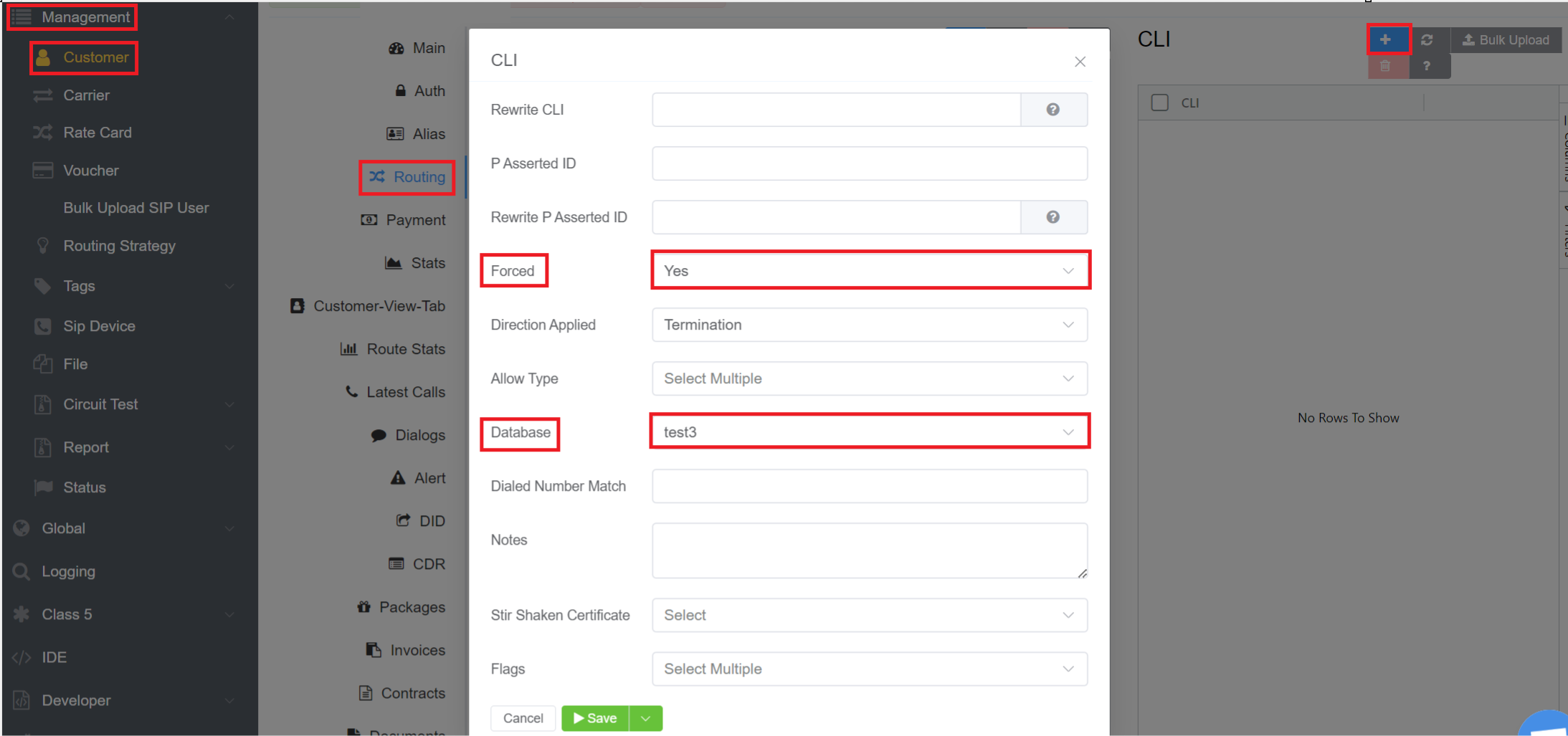Expand the Direction Applied dropdown

869,325
